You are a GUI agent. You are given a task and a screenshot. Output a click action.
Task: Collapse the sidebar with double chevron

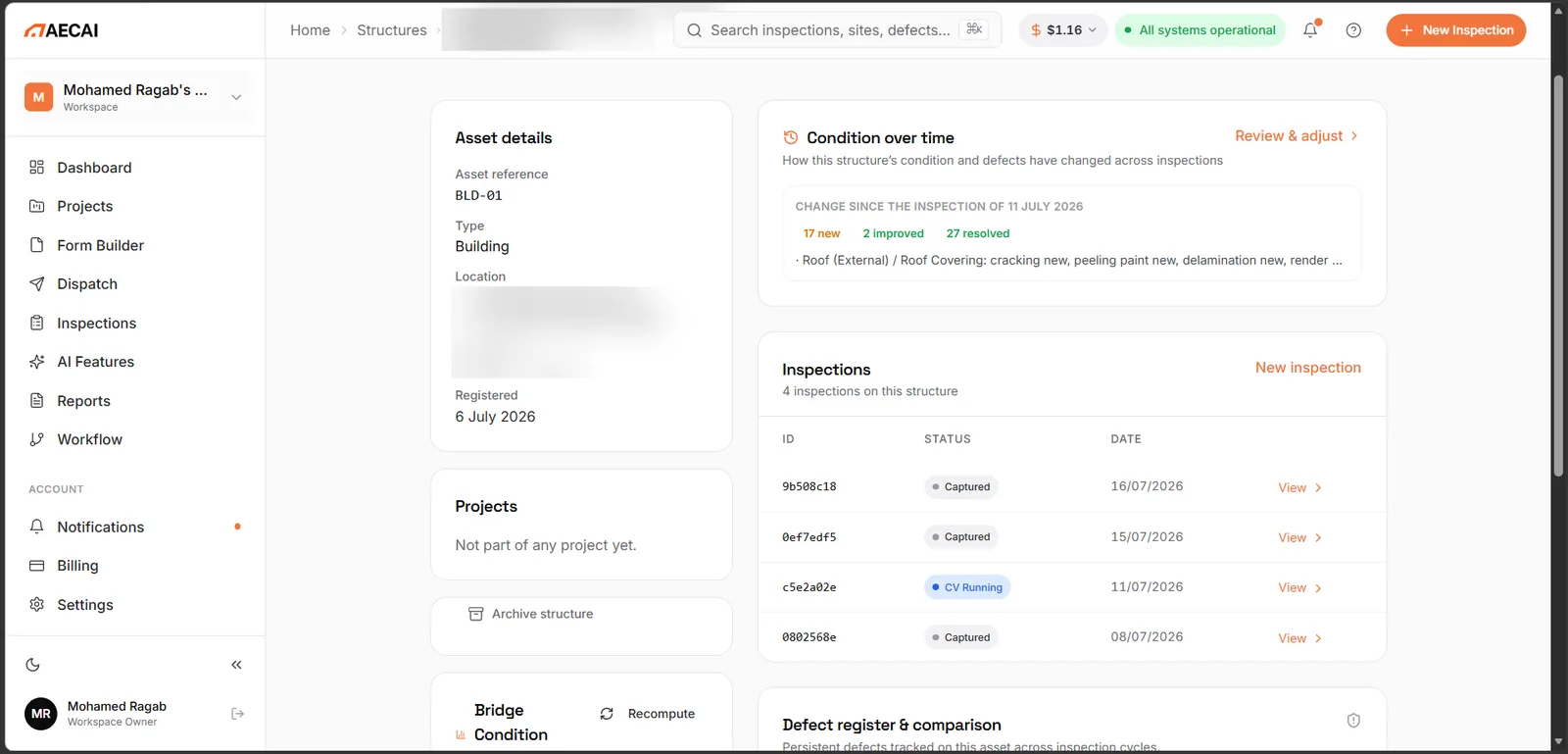click(236, 665)
